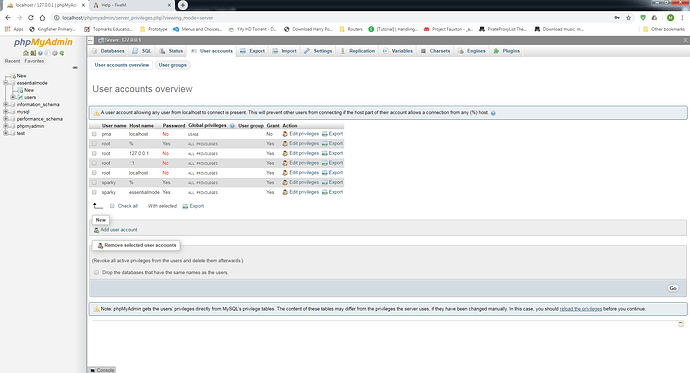Expand the users table node
Image resolution: width=690 pixels, height=373 pixels.
pos(13,97)
